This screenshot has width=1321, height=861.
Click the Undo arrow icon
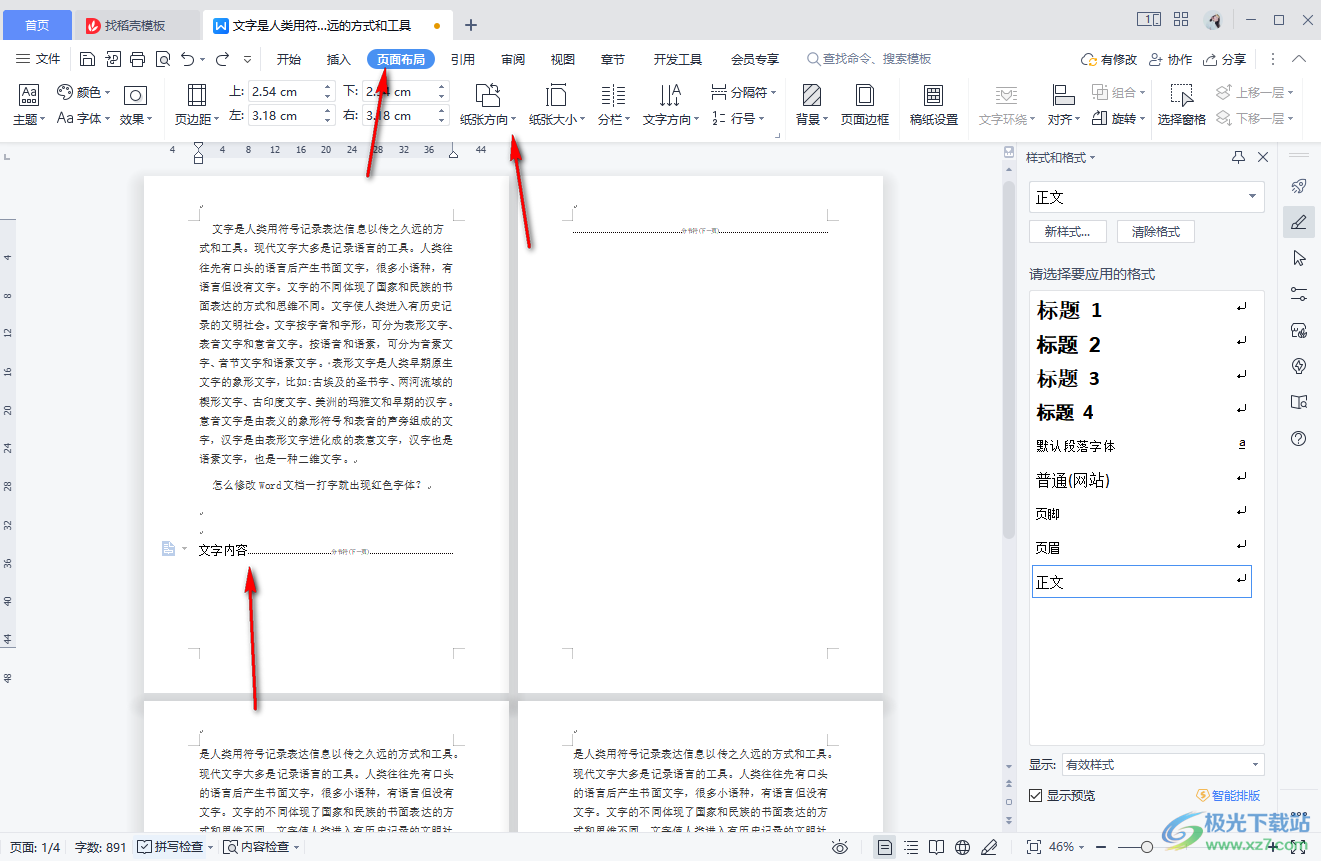[x=188, y=59]
